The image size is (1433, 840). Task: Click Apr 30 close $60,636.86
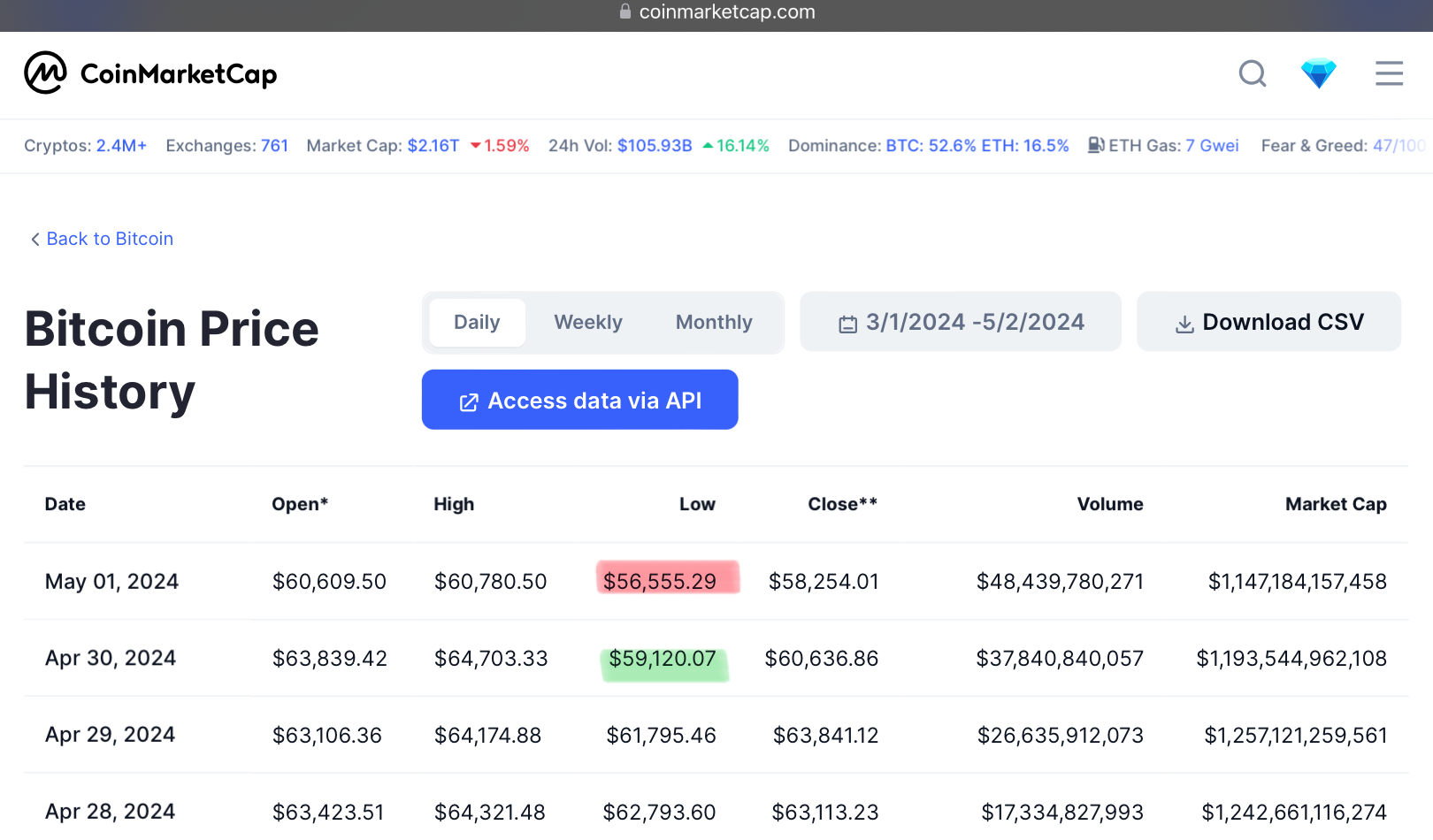click(x=822, y=658)
